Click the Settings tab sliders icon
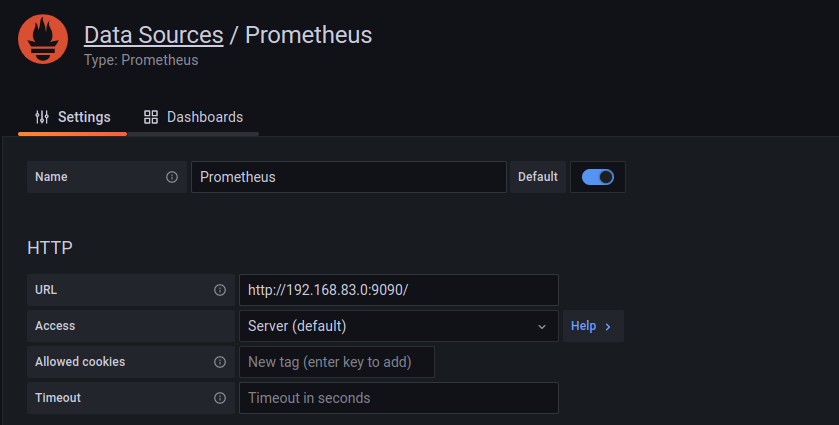The height and width of the screenshot is (425, 839). pyautogui.click(x=42, y=117)
